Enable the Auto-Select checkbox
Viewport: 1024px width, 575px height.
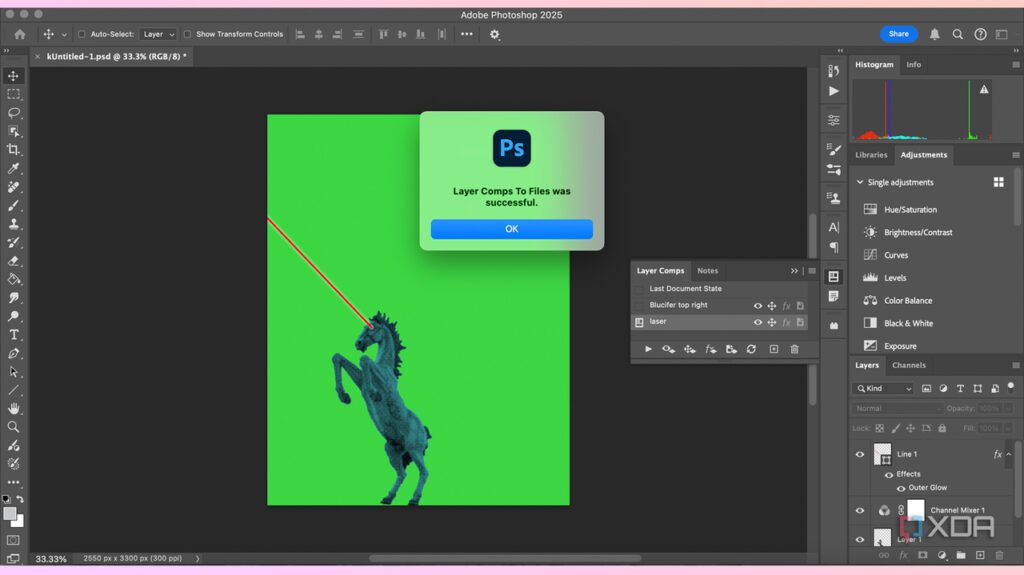[x=82, y=34]
